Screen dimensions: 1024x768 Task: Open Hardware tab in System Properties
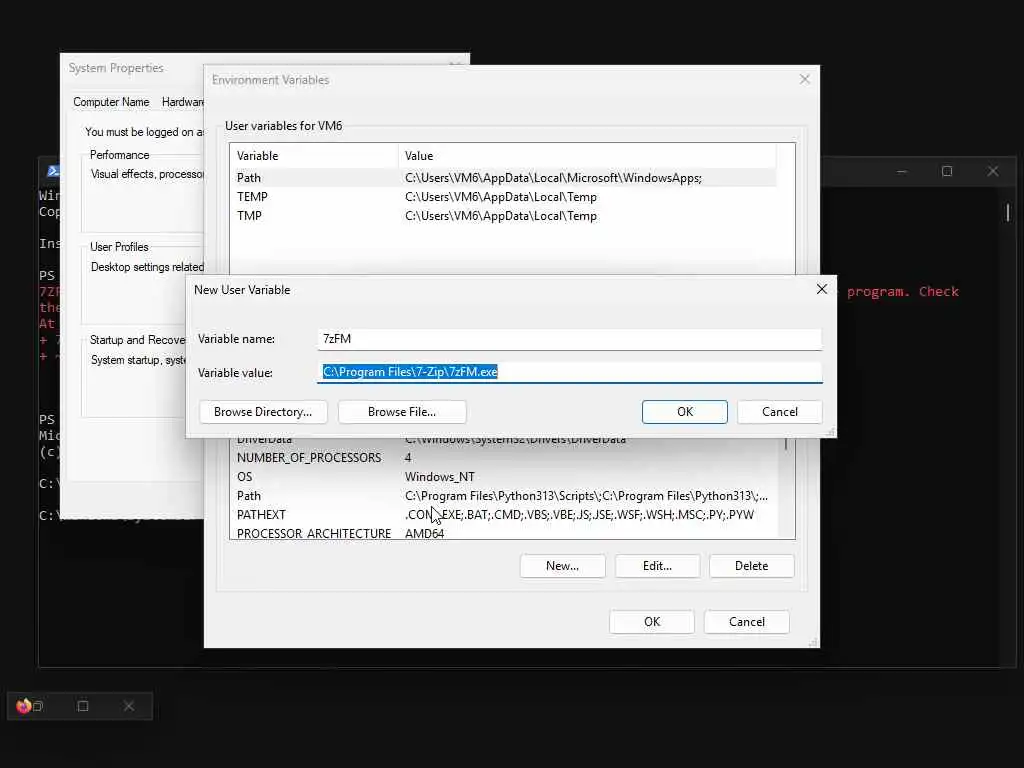(x=182, y=102)
